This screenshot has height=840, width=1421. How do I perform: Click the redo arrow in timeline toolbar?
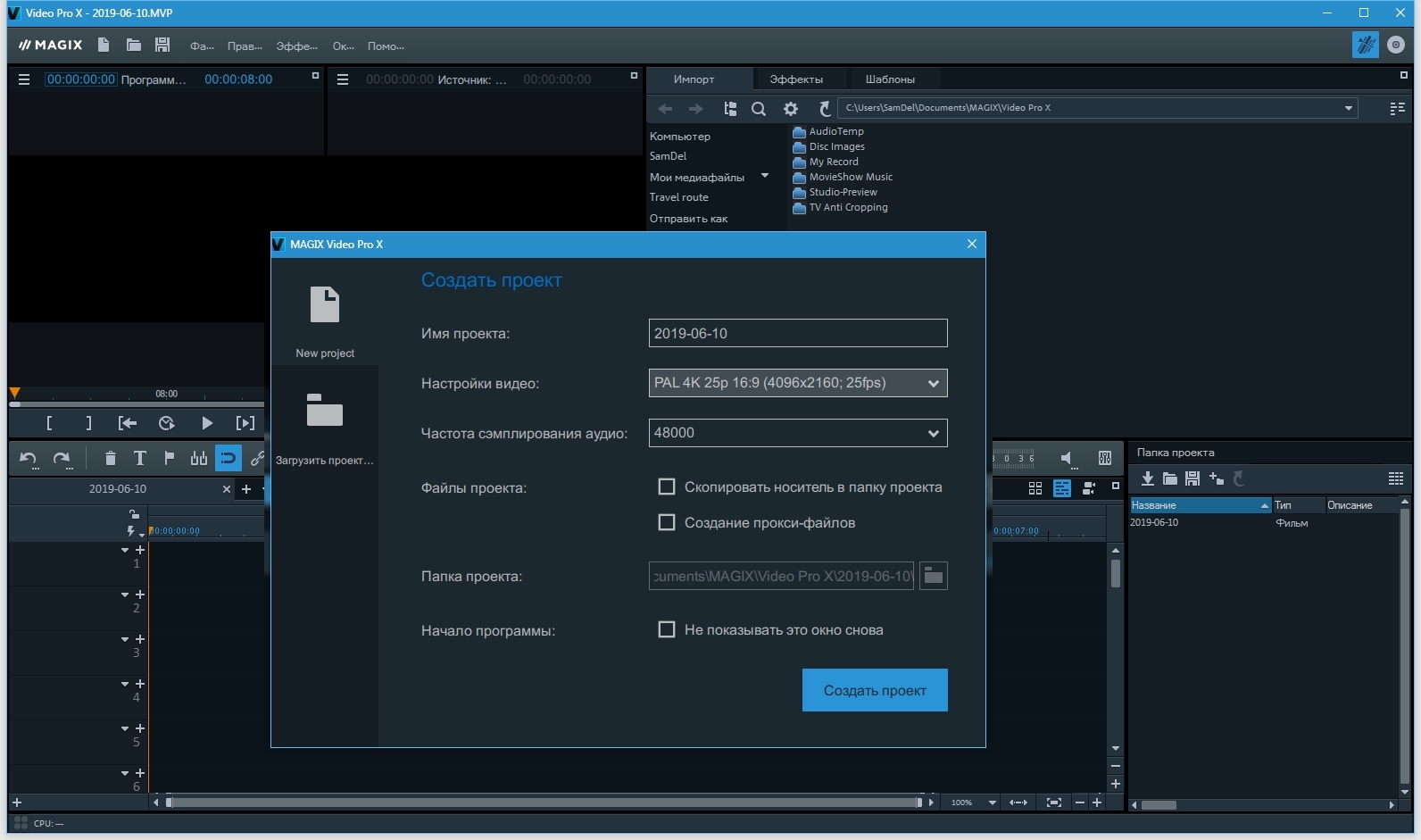pos(62,459)
